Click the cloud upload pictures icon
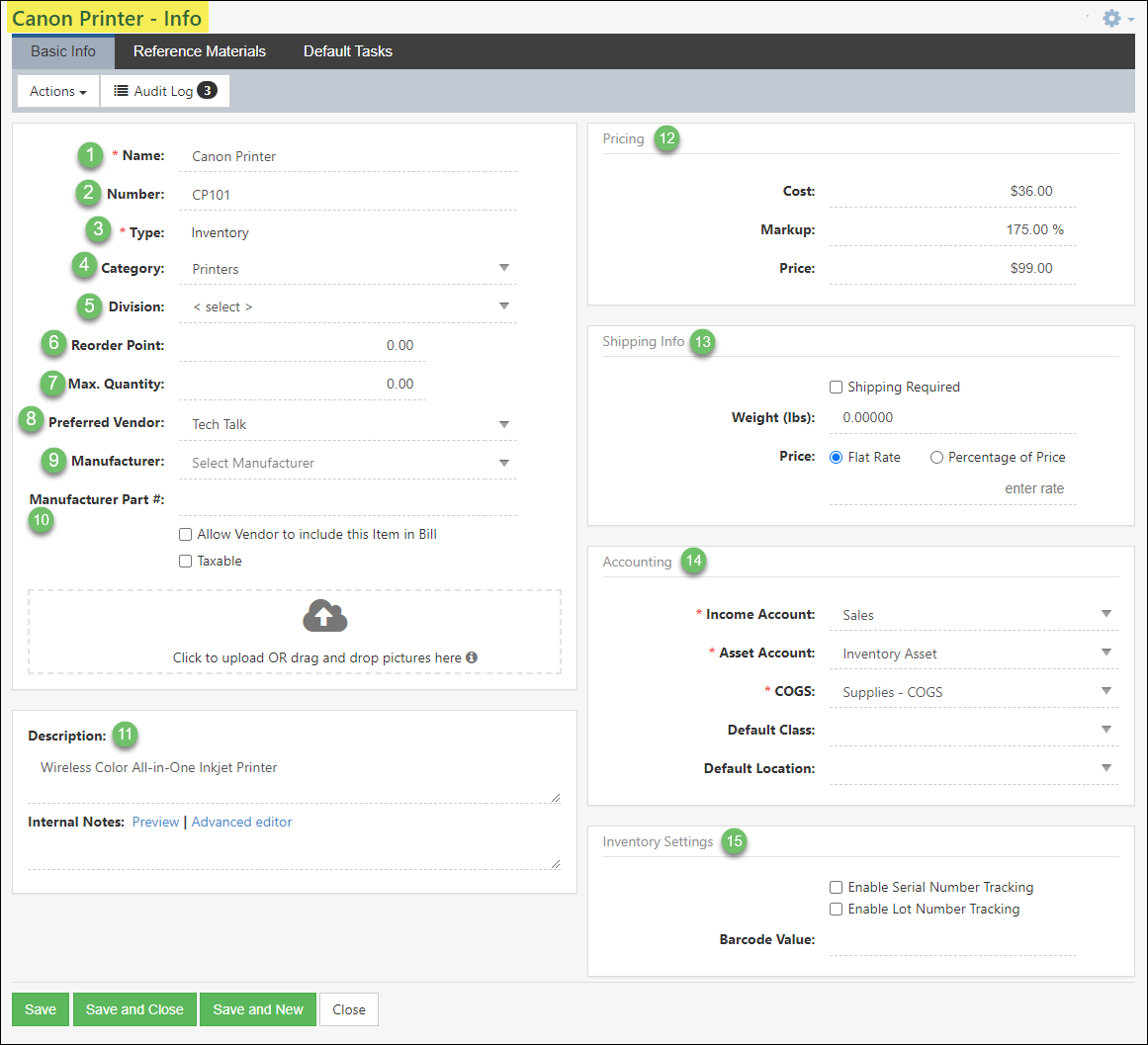 324,615
